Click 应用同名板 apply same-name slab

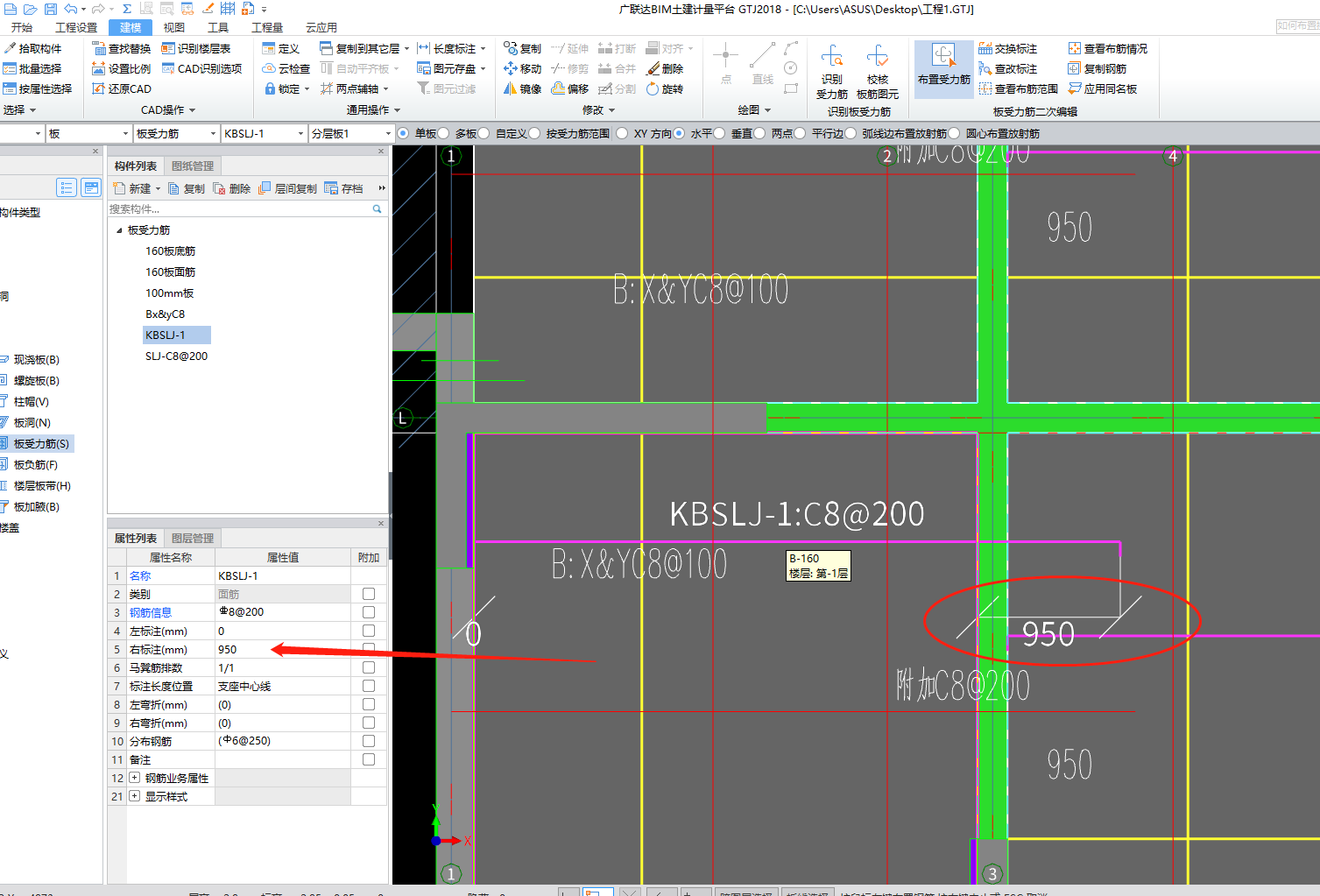pyautogui.click(x=1103, y=88)
